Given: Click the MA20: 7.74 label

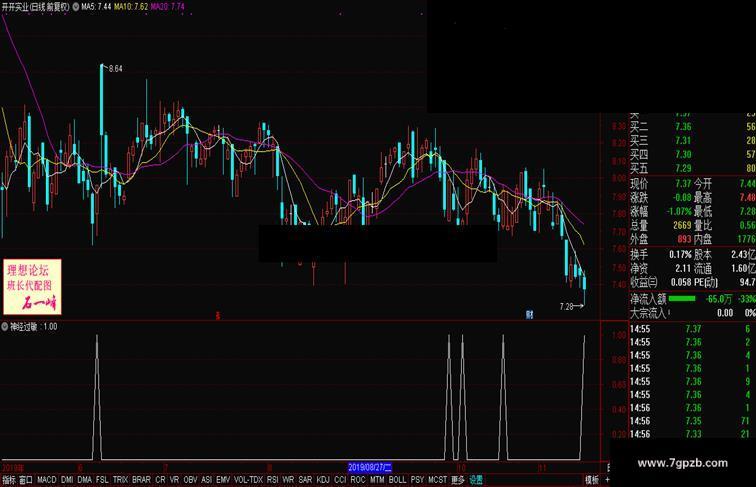Looking at the screenshot, I should [x=167, y=7].
